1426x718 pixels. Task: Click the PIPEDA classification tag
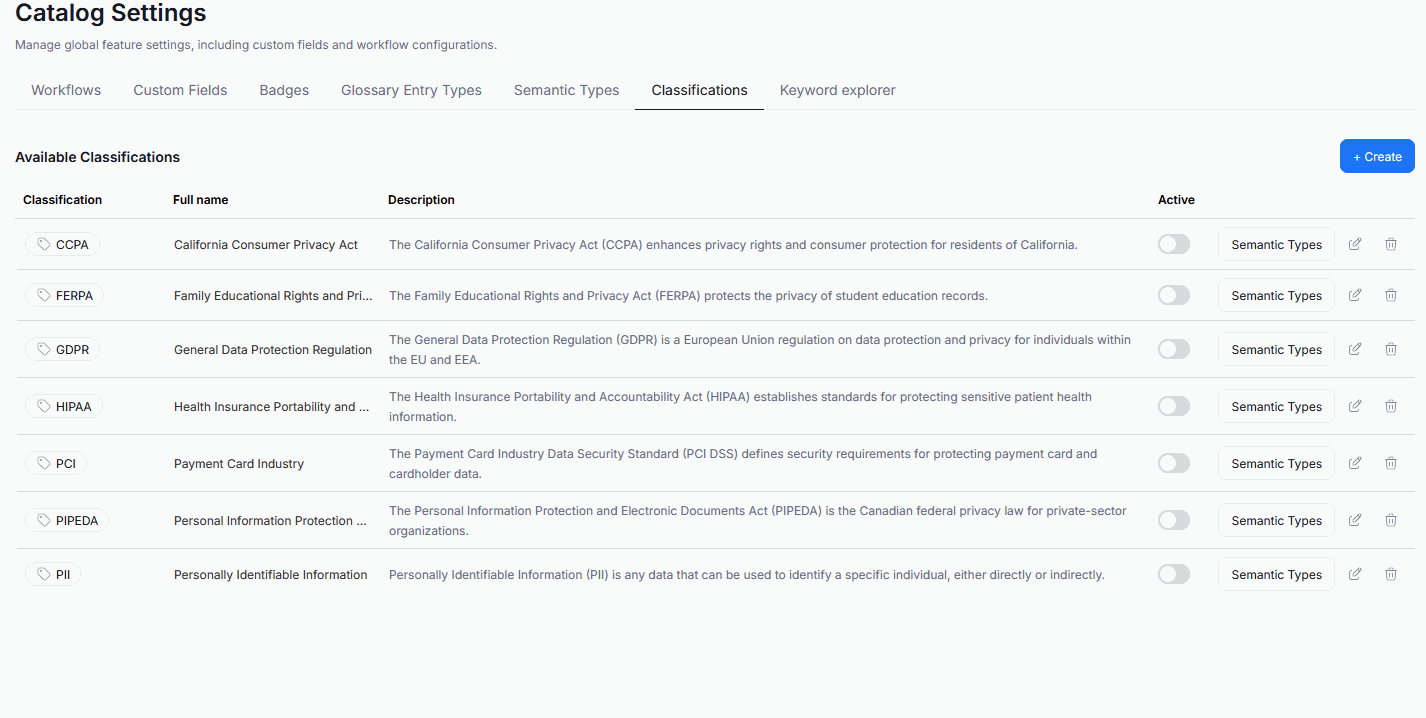click(x=67, y=520)
